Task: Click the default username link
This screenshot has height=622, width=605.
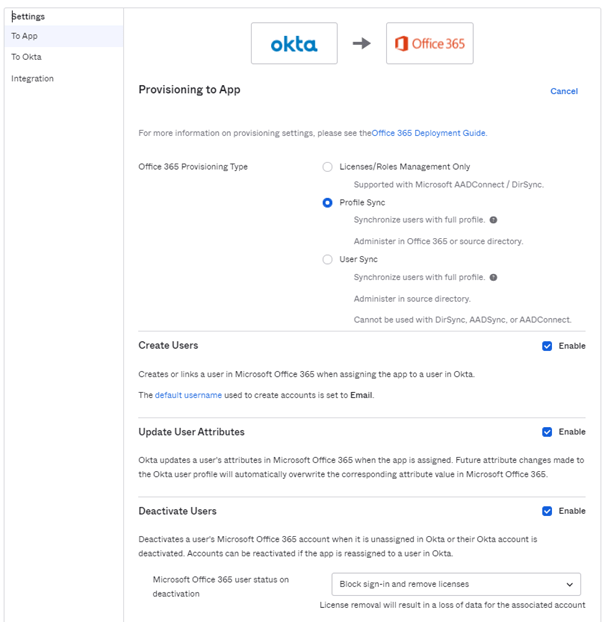Action: [188, 395]
